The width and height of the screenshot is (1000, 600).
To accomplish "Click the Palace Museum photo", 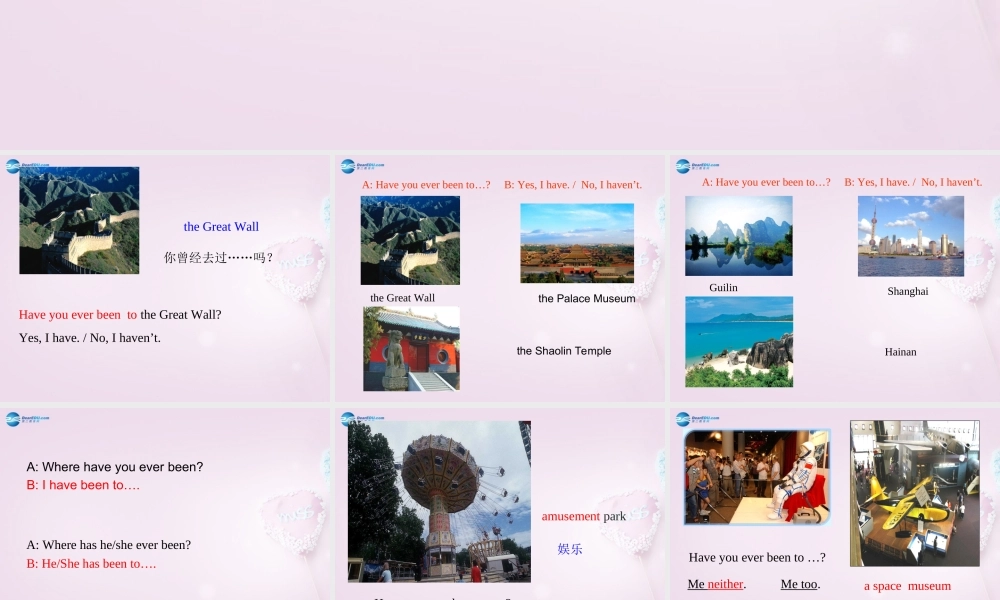I will coord(577,243).
